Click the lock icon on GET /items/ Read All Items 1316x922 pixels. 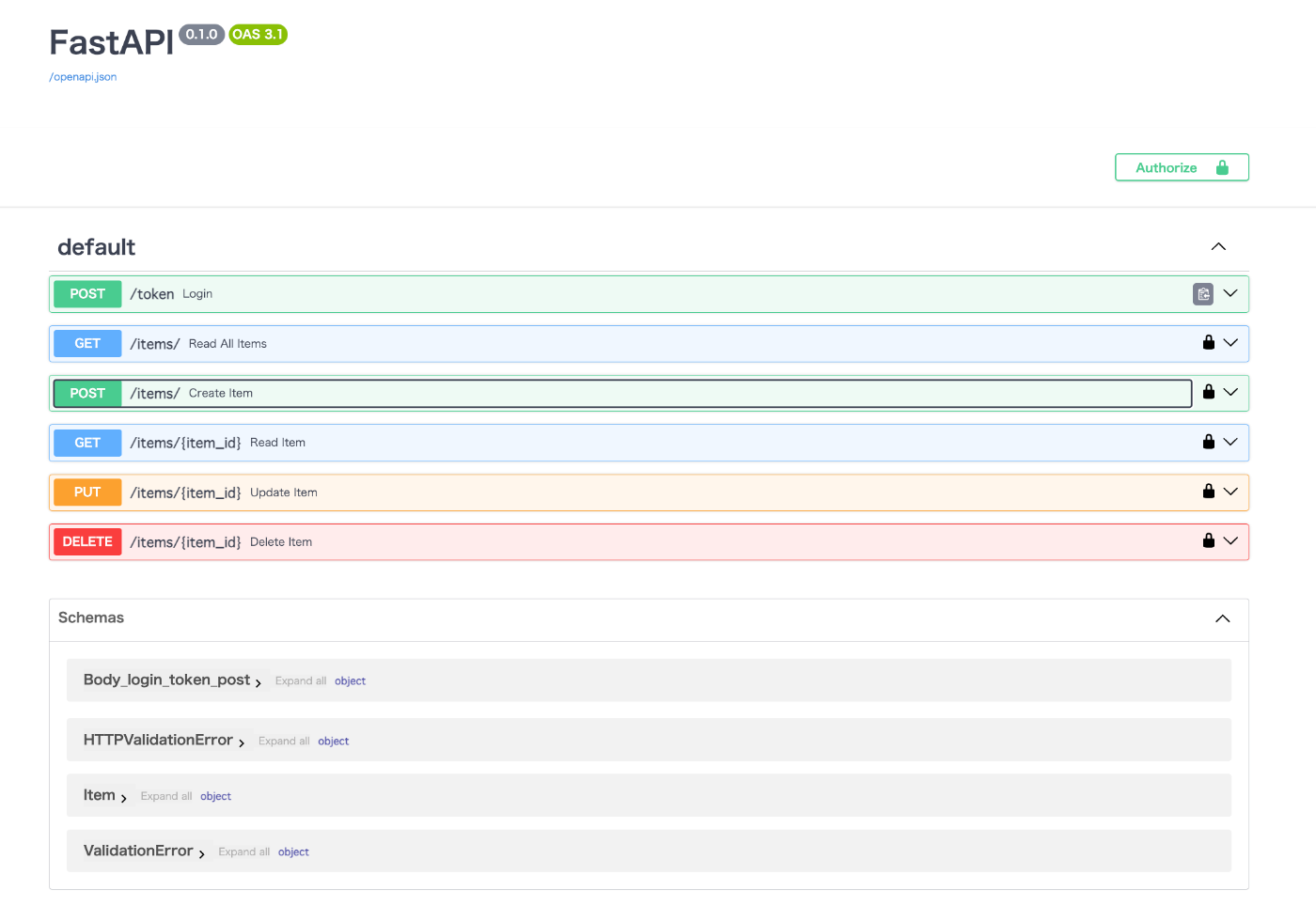pos(1209,342)
